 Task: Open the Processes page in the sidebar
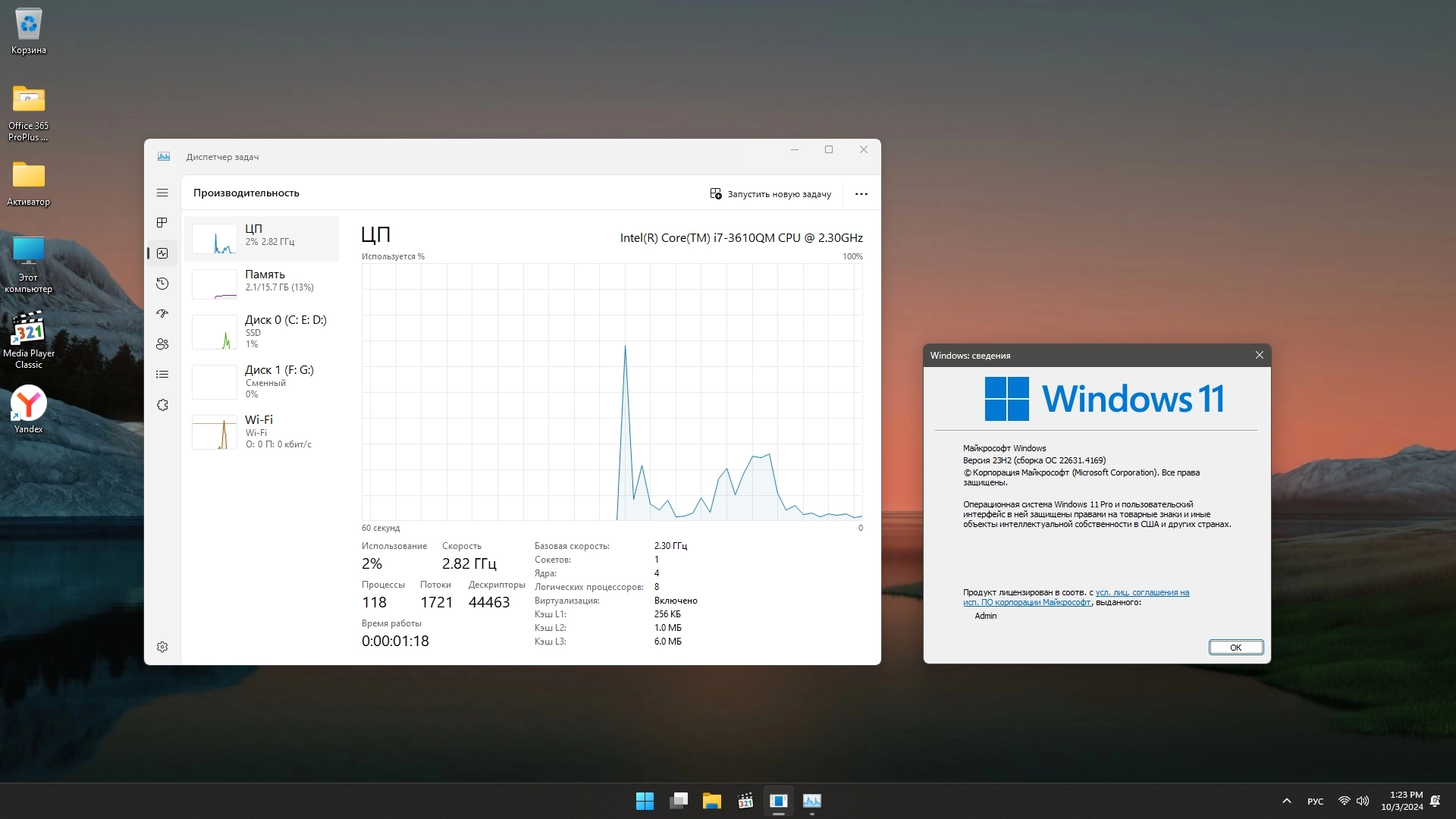[x=162, y=223]
